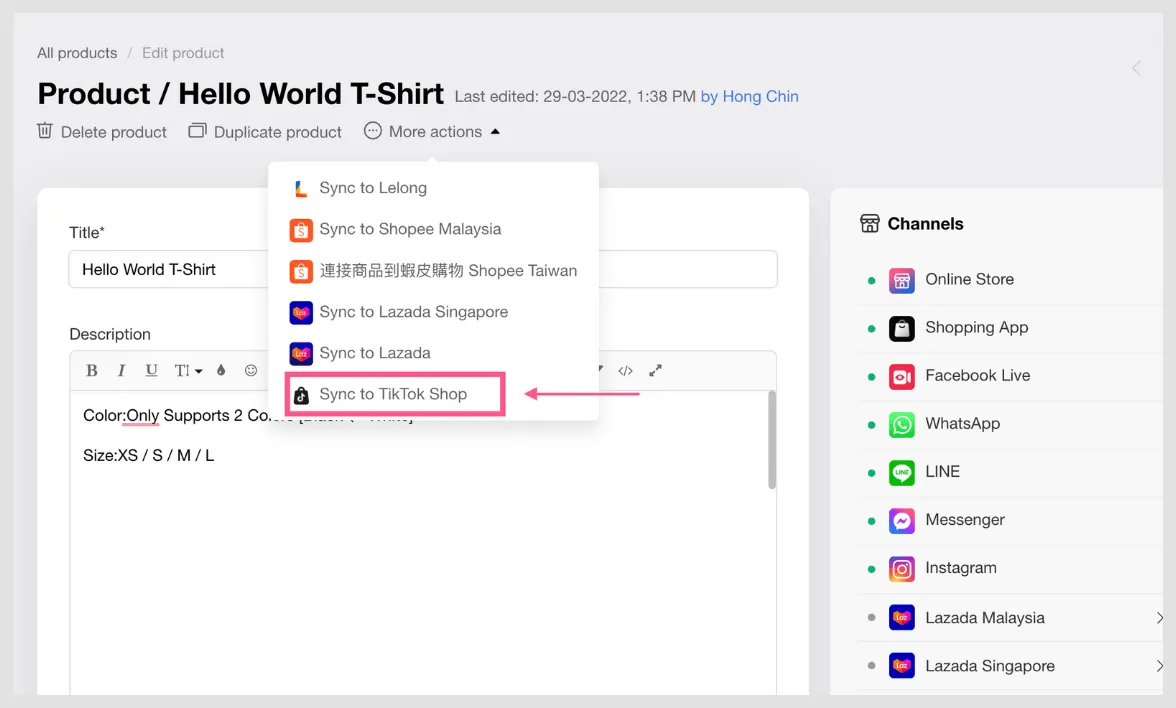The width and height of the screenshot is (1176, 708).
Task: Apply italic formatting to the description
Action: coord(121,370)
